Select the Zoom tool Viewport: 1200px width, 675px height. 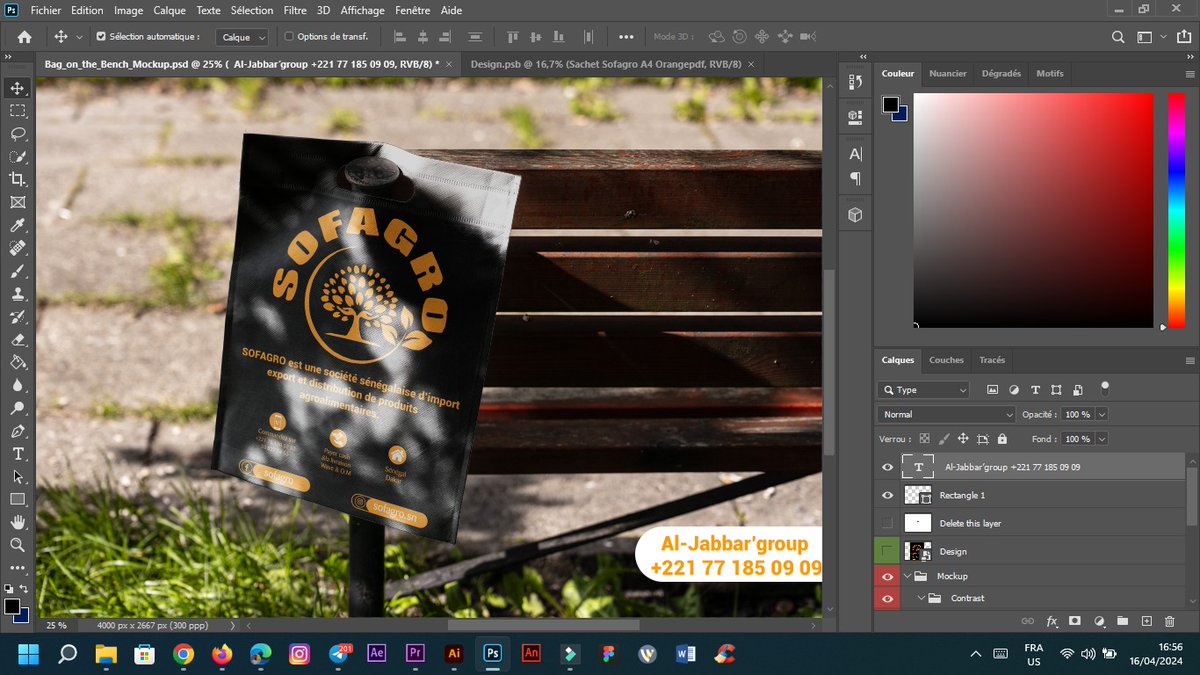[x=18, y=545]
